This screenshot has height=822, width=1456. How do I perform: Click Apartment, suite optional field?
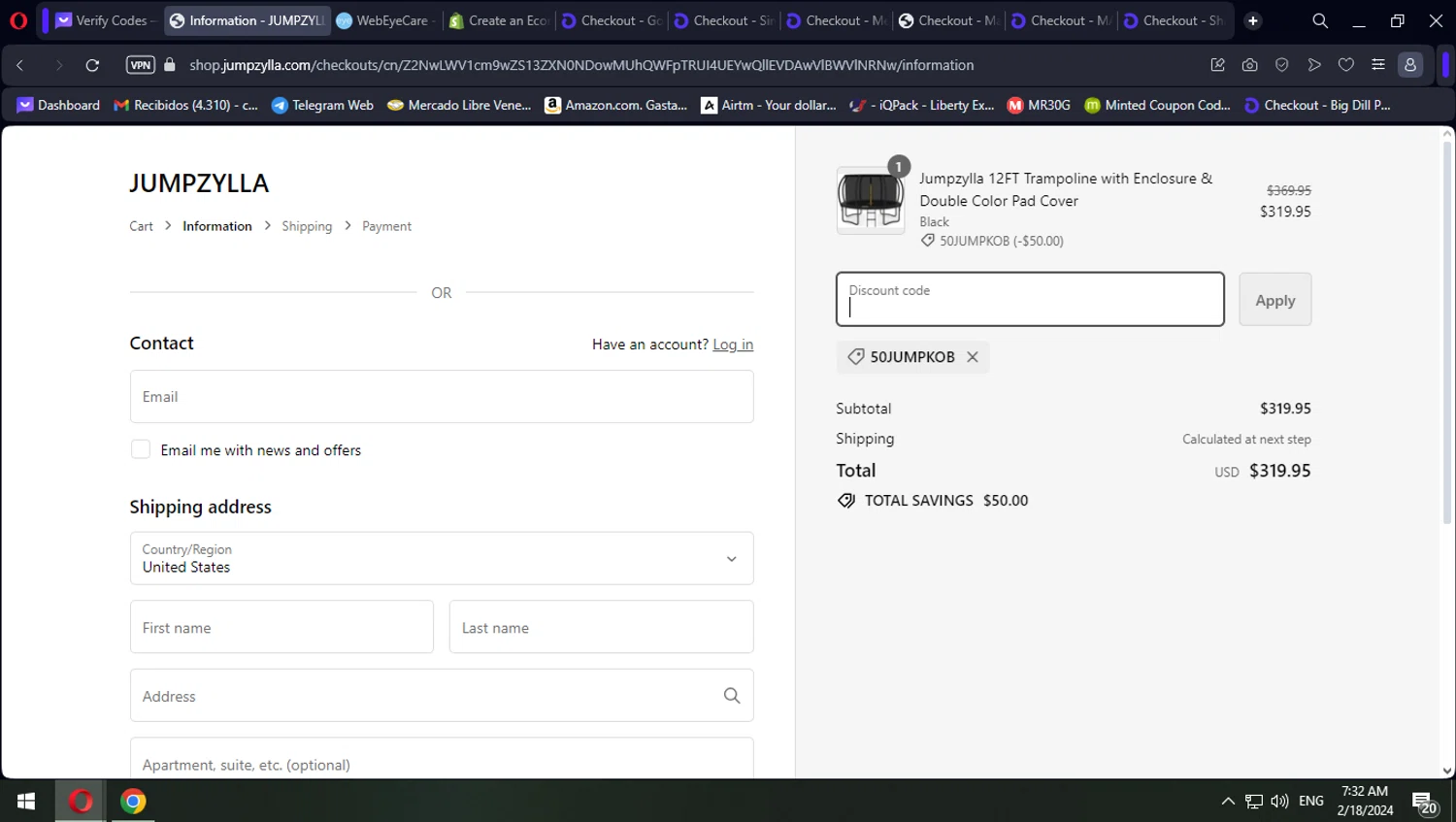click(442, 759)
